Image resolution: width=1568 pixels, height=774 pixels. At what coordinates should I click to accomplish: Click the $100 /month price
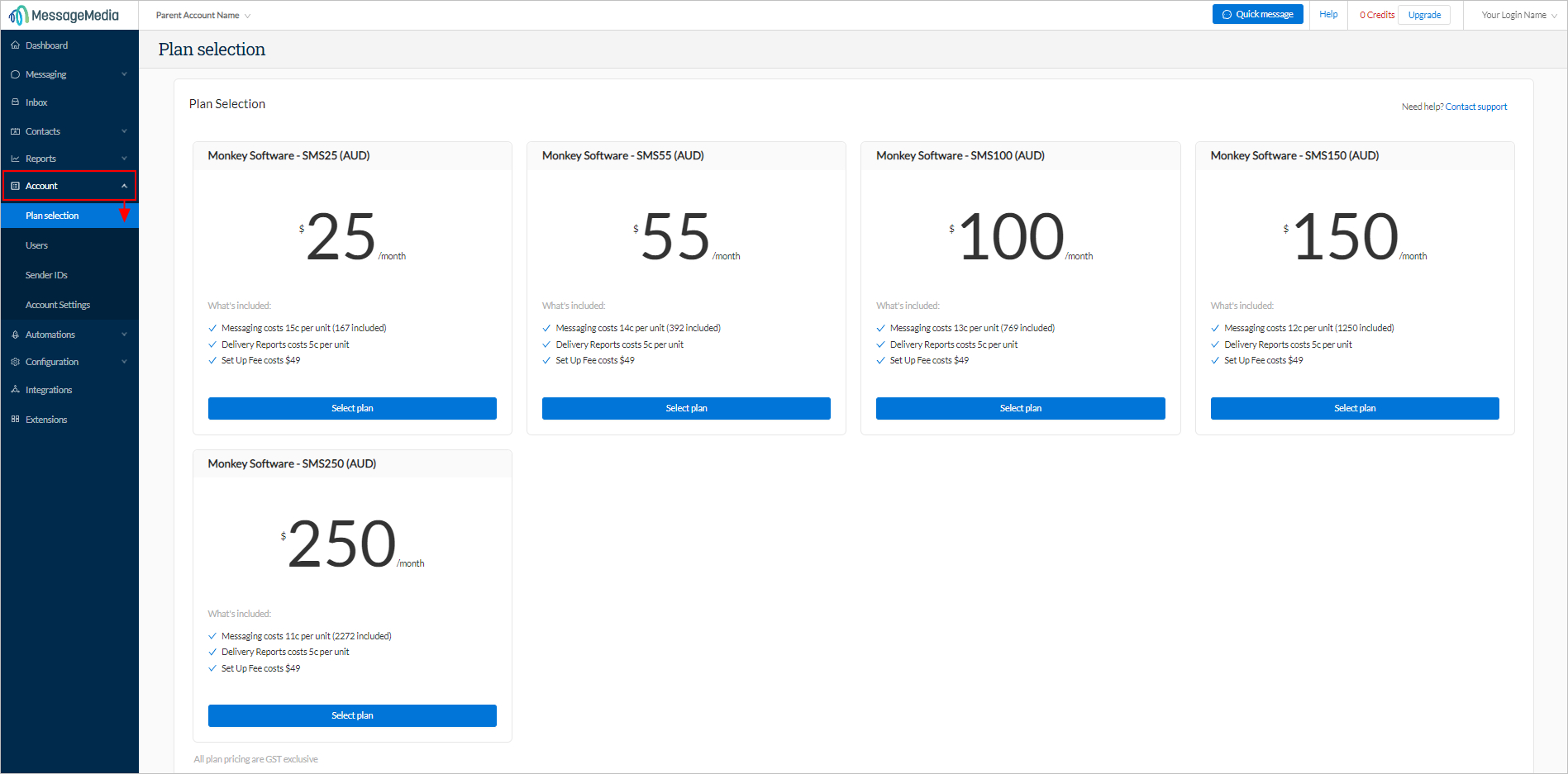pos(1021,237)
